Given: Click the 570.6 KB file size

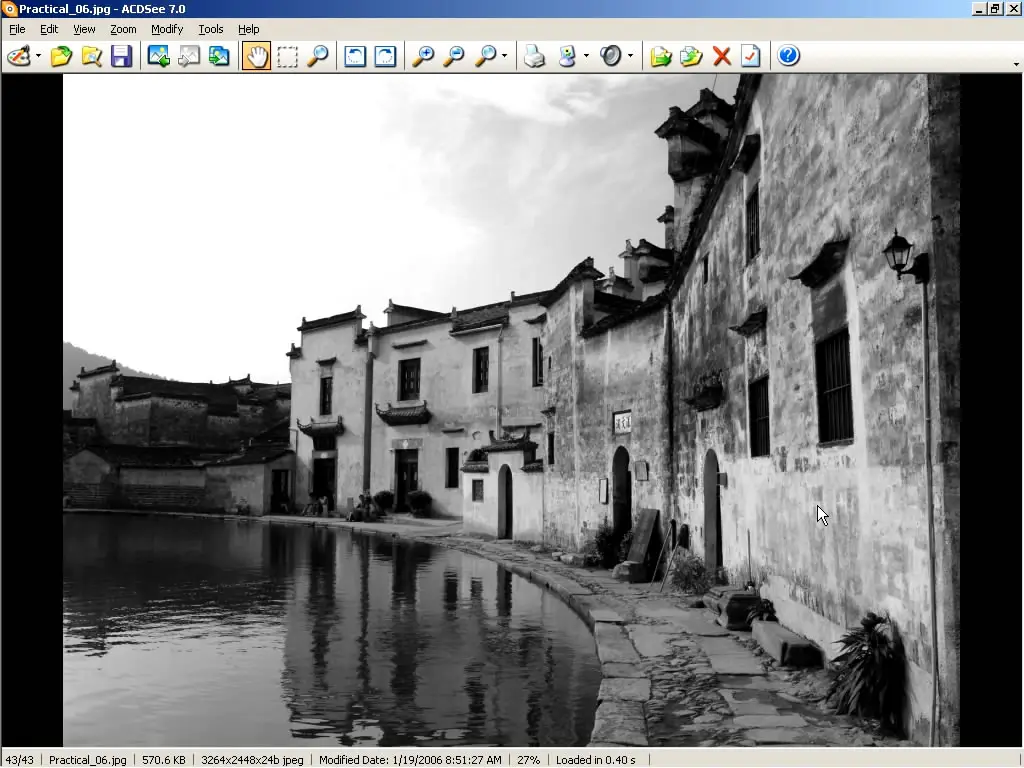Looking at the screenshot, I should click(x=163, y=760).
